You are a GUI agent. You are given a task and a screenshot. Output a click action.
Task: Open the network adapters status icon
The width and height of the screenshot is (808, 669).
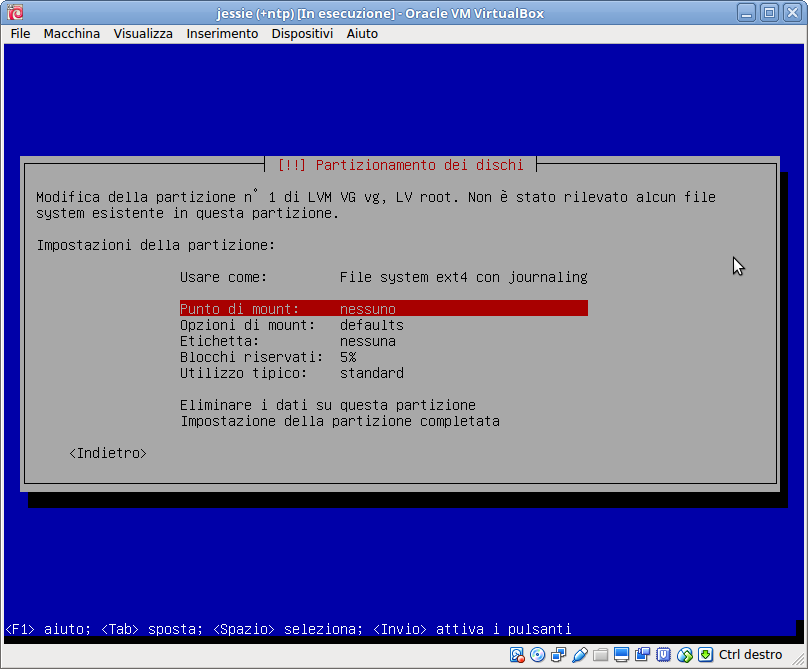(559, 655)
